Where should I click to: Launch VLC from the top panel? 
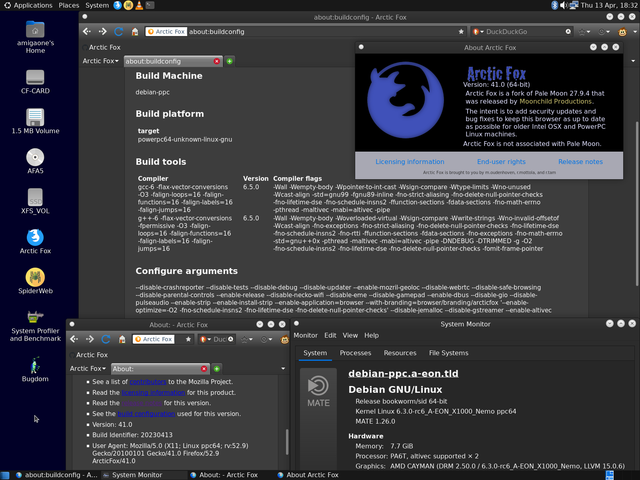[139, 5]
